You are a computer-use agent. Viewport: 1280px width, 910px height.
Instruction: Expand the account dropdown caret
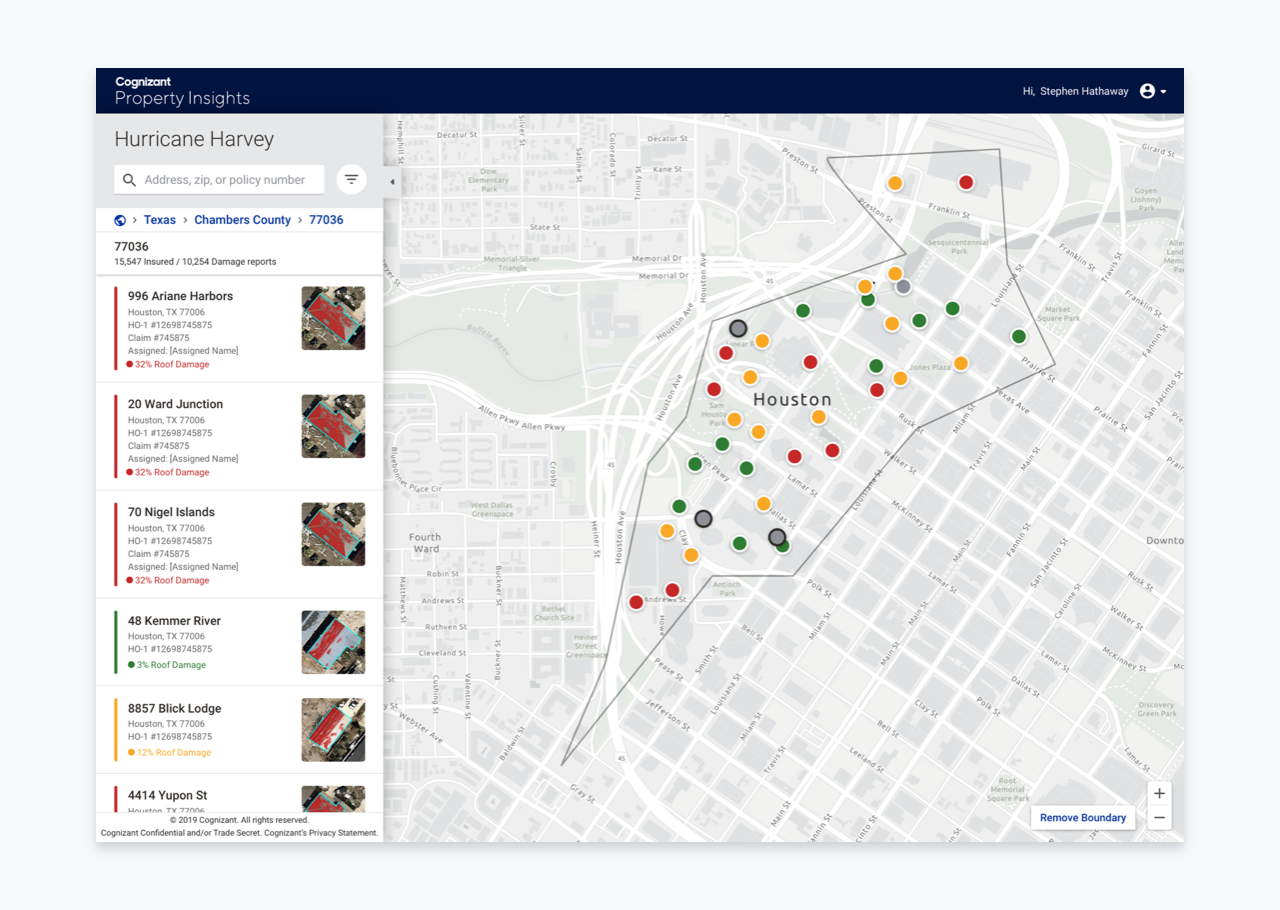click(x=1164, y=92)
